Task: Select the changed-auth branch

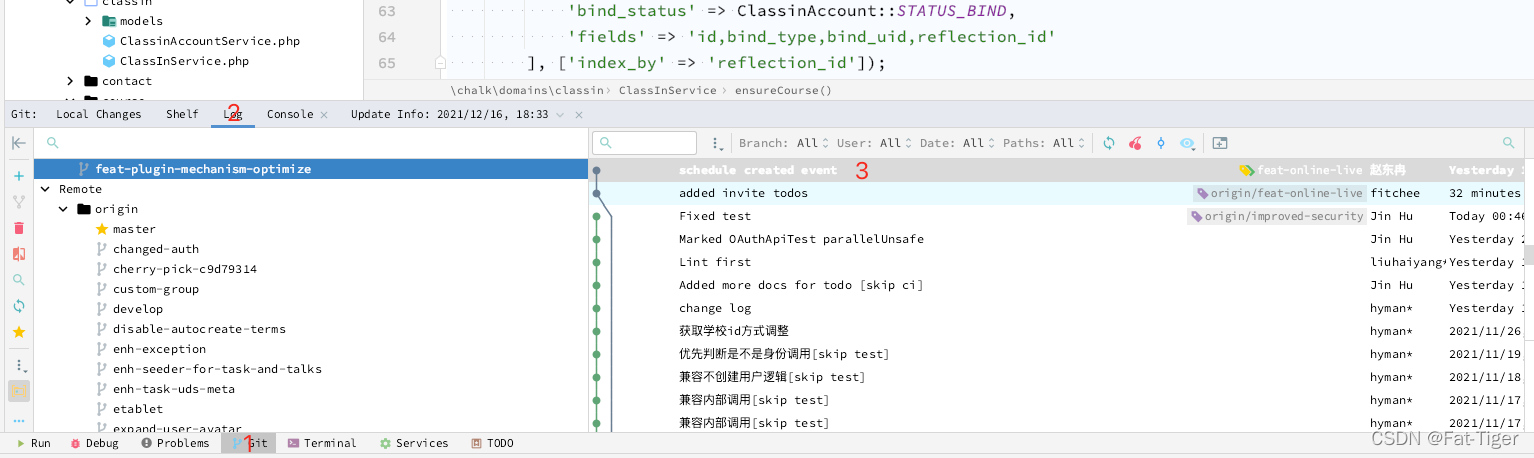Action: click(x=155, y=249)
